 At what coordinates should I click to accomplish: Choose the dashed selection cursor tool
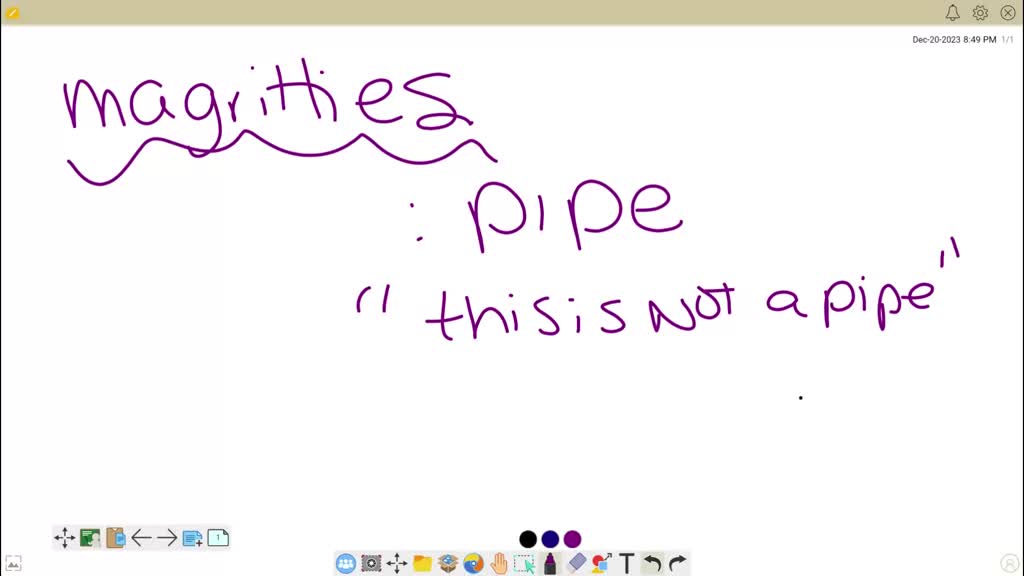pos(524,563)
